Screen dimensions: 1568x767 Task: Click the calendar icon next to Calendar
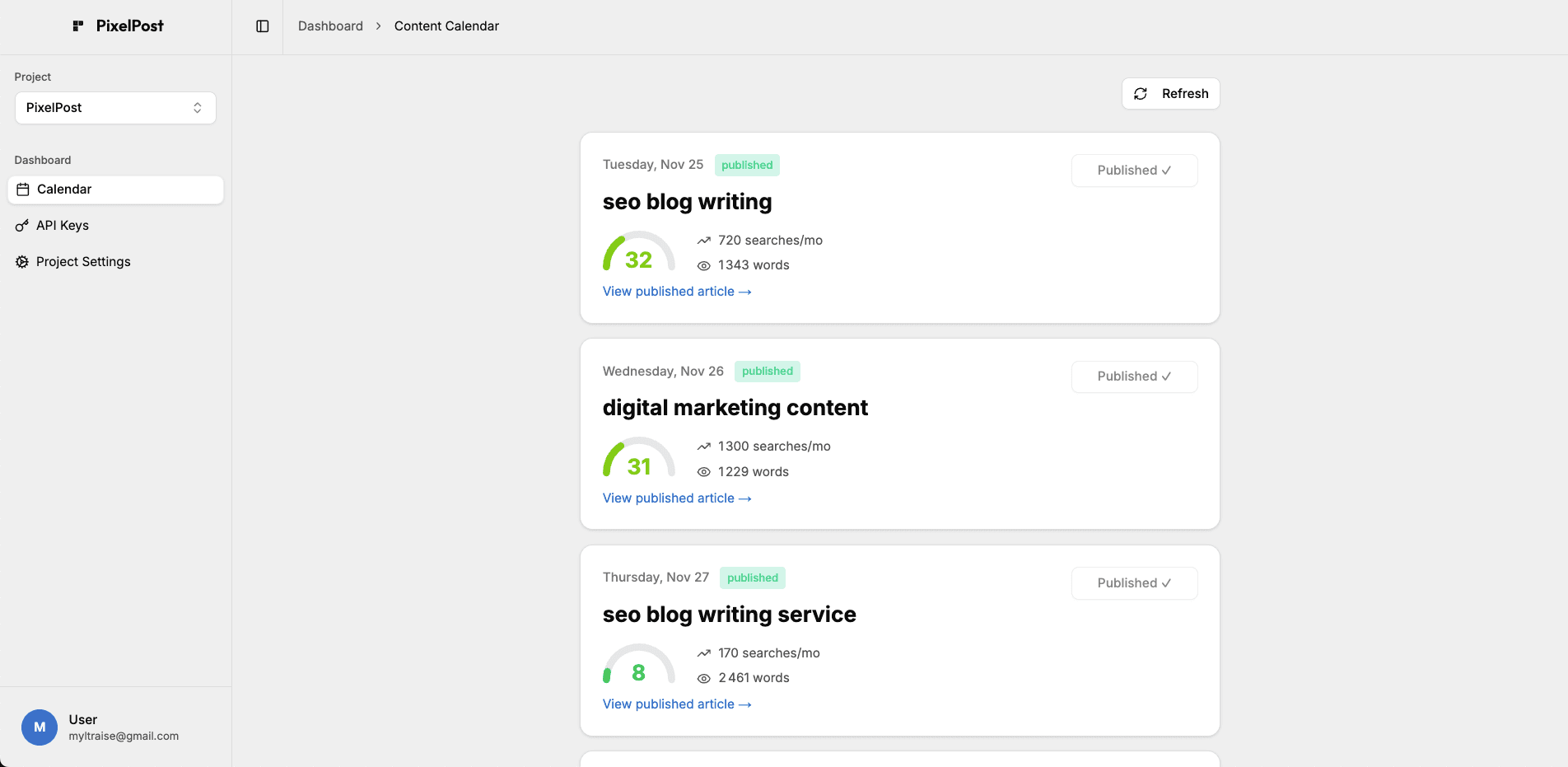click(22, 189)
